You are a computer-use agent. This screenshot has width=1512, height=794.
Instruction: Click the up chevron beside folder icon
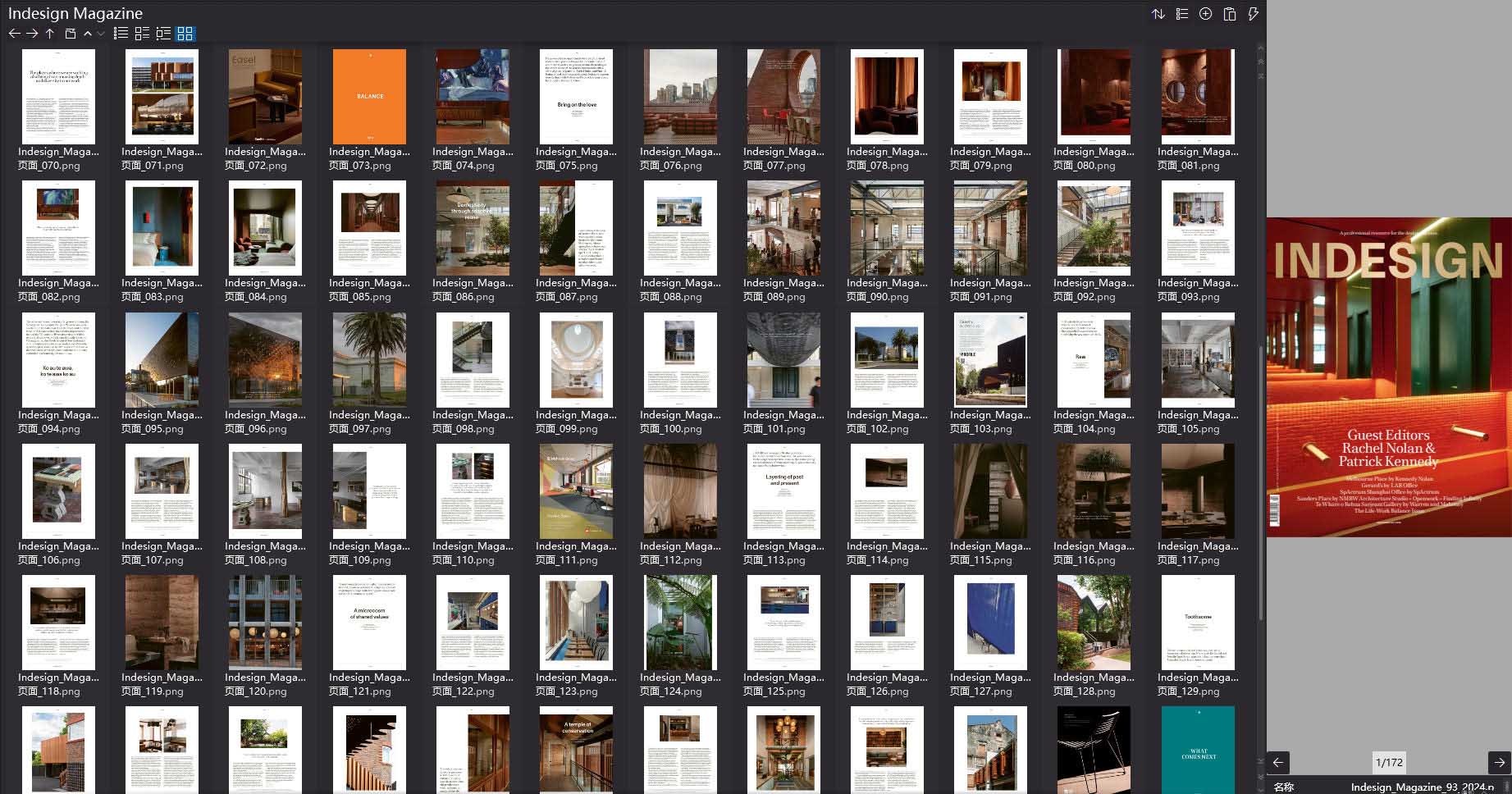pos(88,34)
